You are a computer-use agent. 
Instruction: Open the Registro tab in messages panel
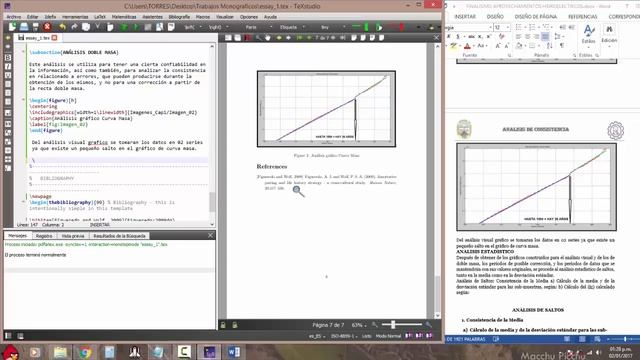point(44,236)
